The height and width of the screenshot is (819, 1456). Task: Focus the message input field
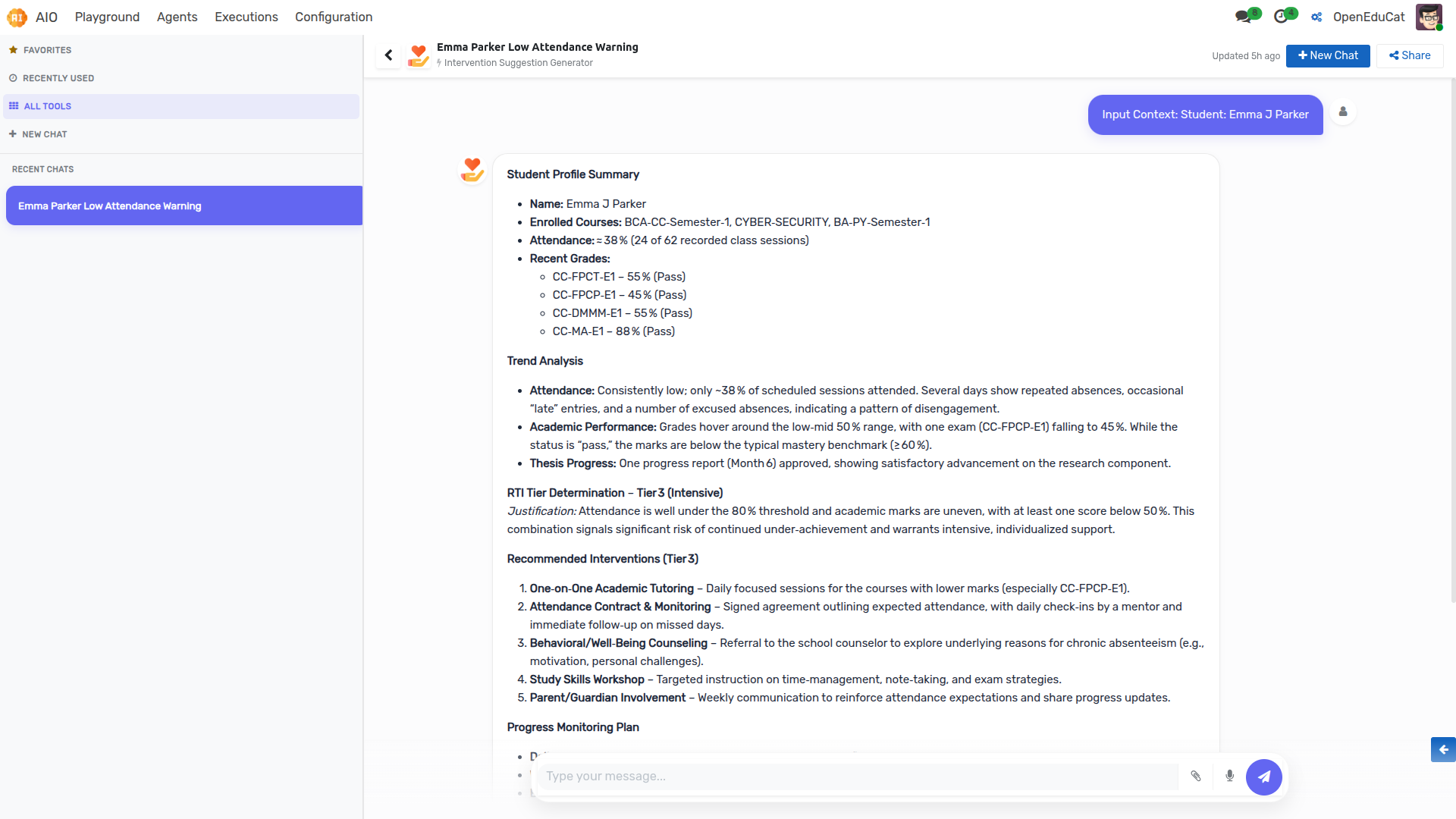pos(858,776)
